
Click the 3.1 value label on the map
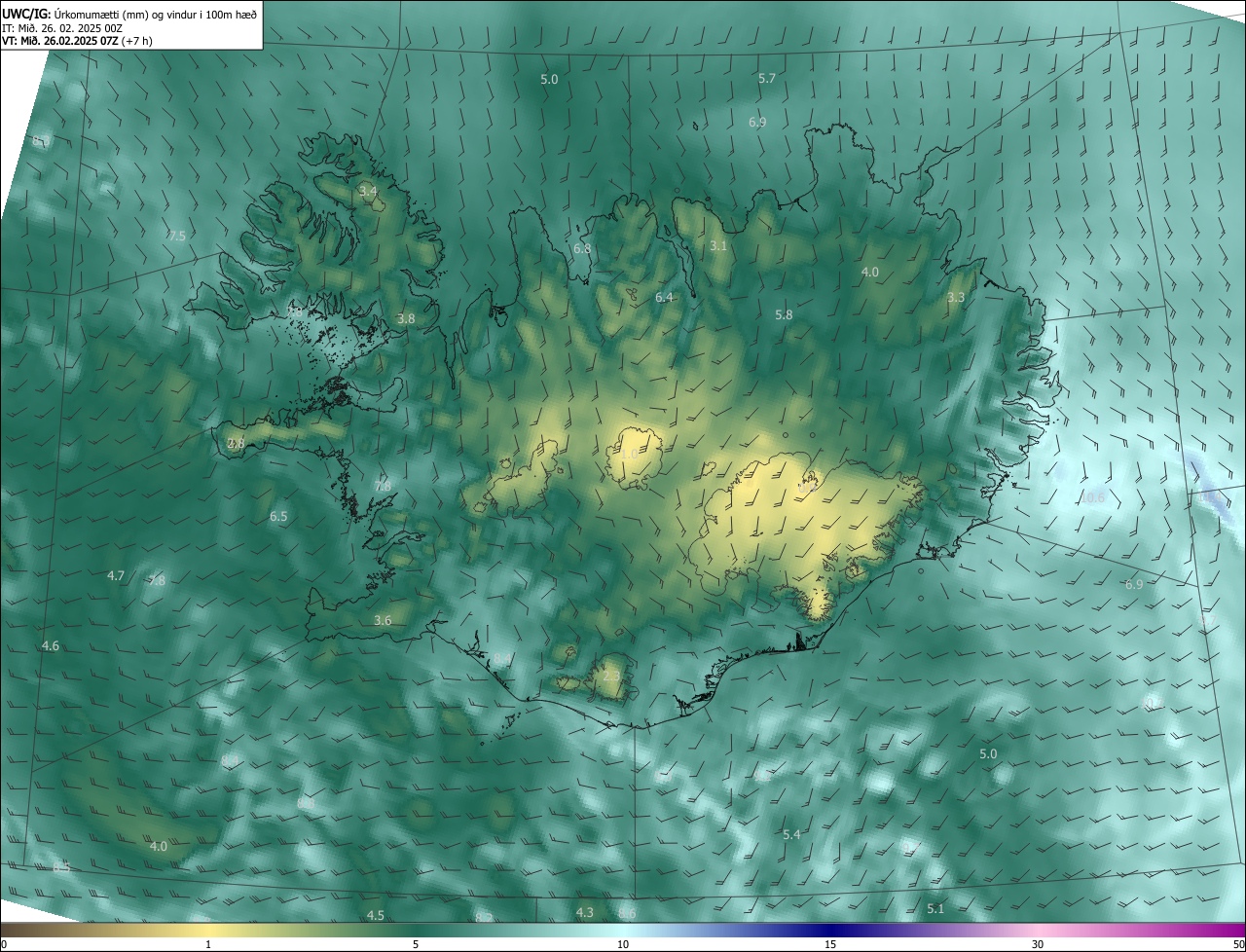(718, 246)
